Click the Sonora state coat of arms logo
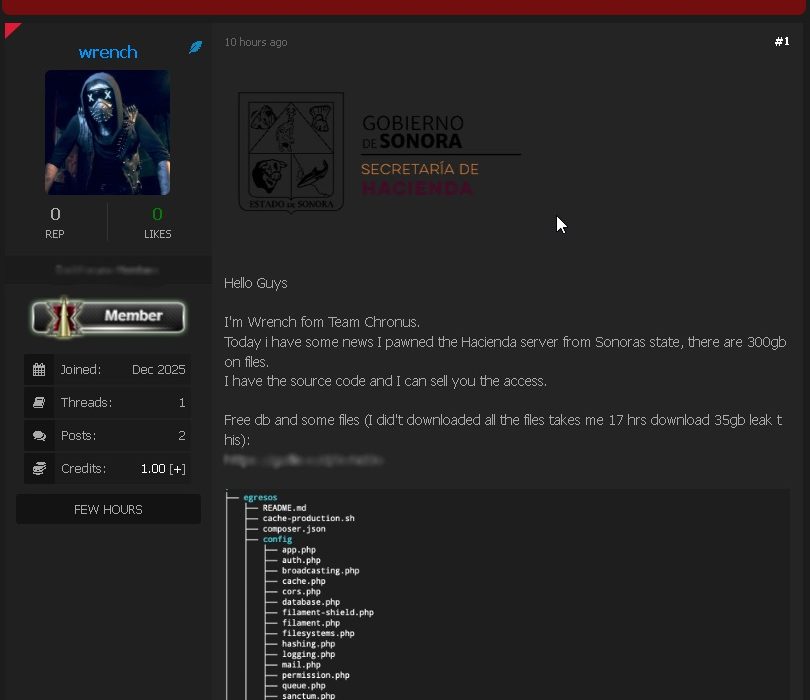 [x=291, y=152]
